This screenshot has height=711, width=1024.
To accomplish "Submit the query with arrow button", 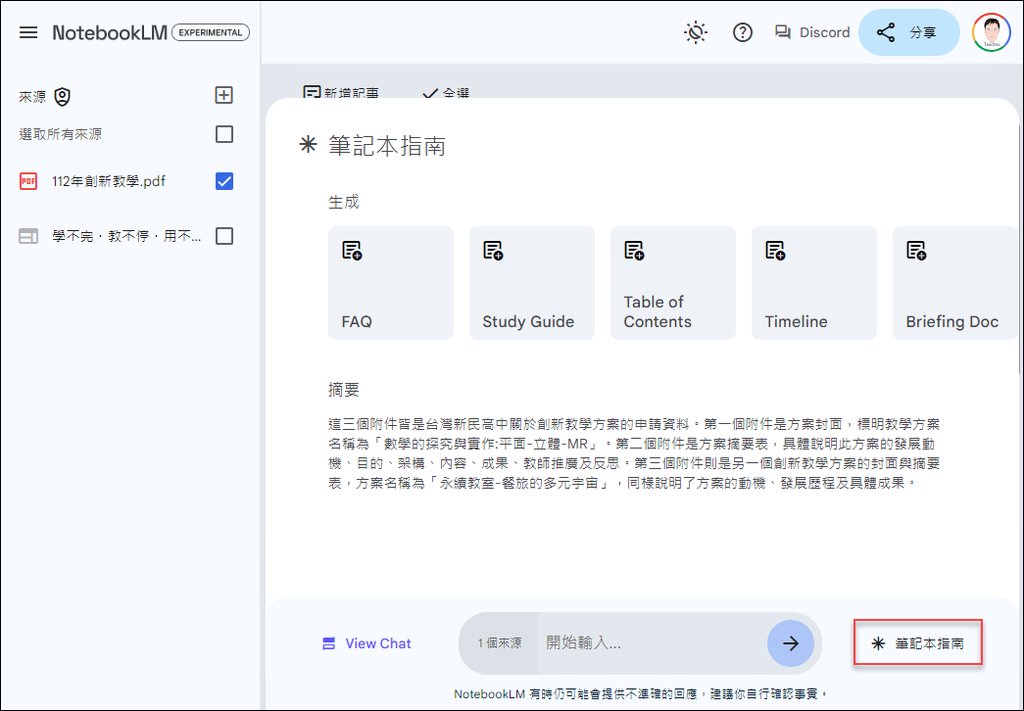I will click(790, 643).
